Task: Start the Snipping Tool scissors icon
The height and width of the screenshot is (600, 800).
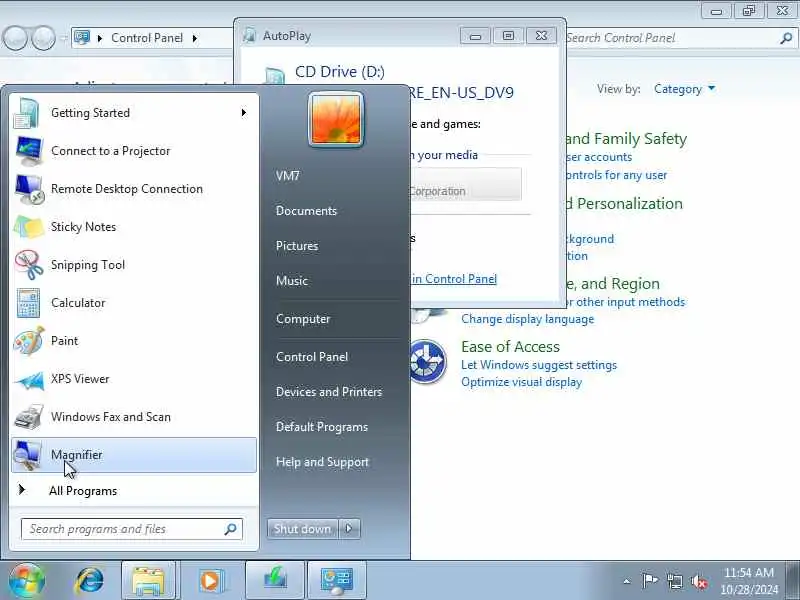Action: click(x=29, y=265)
